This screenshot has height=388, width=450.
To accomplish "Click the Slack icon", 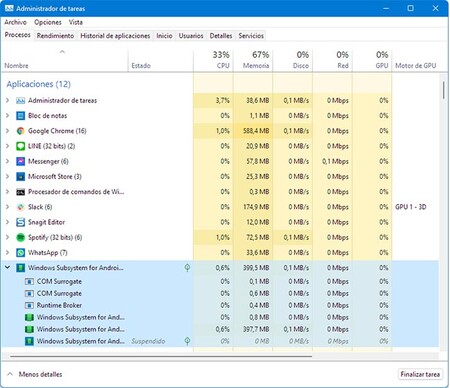I will 21,207.
